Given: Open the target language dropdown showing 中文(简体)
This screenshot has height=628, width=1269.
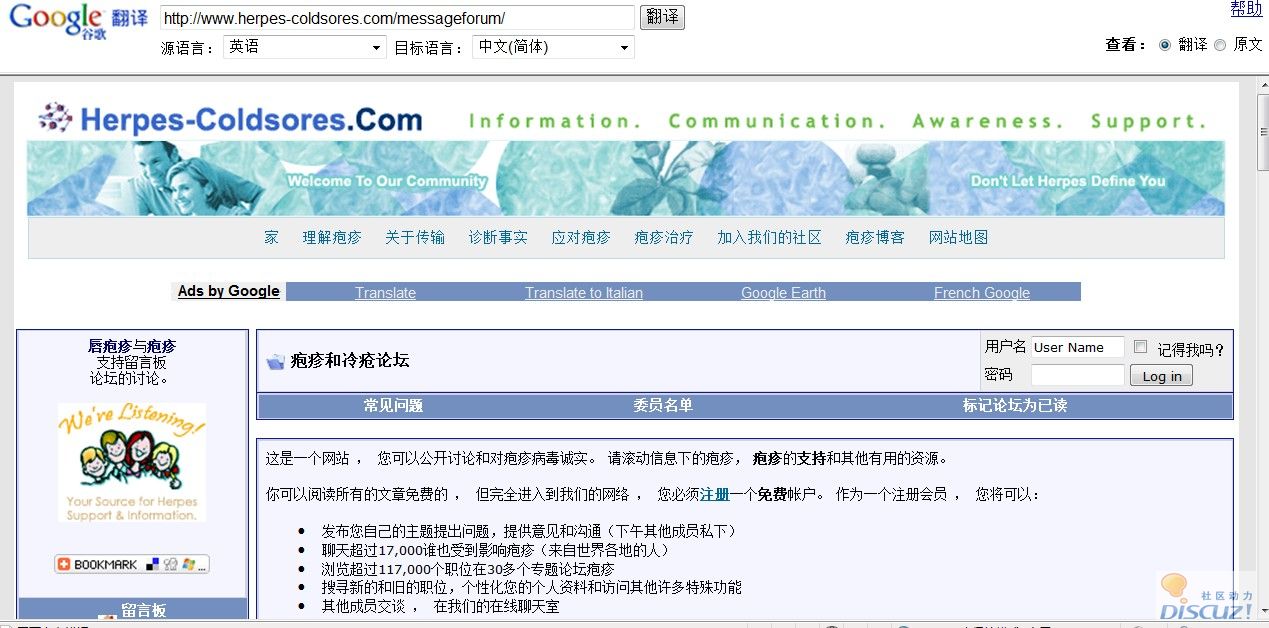Looking at the screenshot, I should pos(553,47).
